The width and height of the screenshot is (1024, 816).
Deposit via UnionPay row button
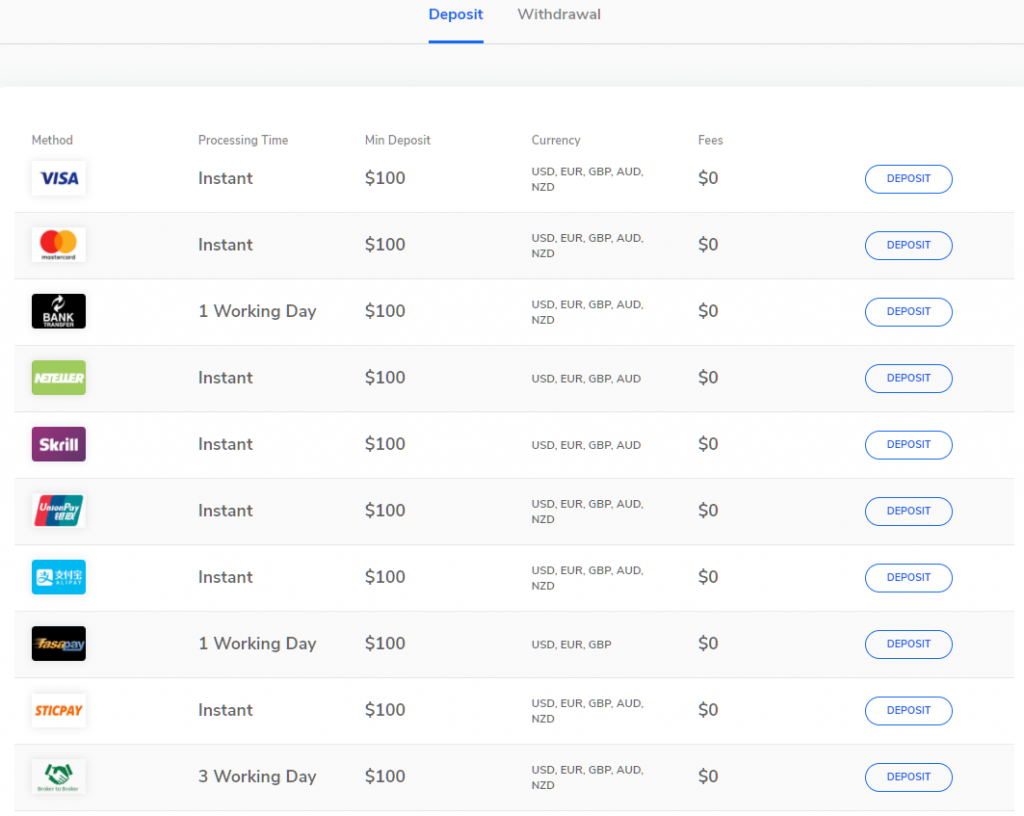point(908,511)
